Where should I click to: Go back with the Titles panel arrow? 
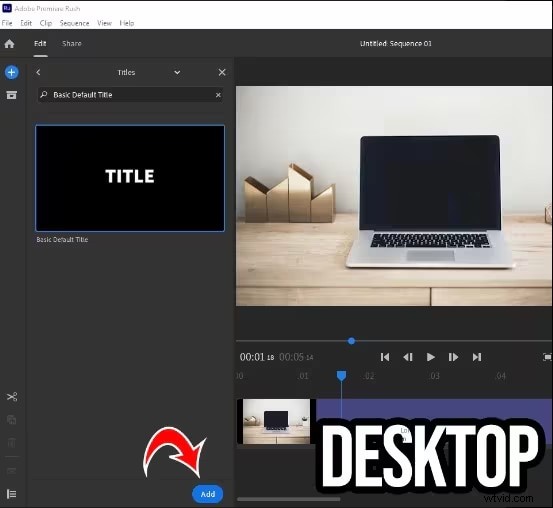point(38,72)
